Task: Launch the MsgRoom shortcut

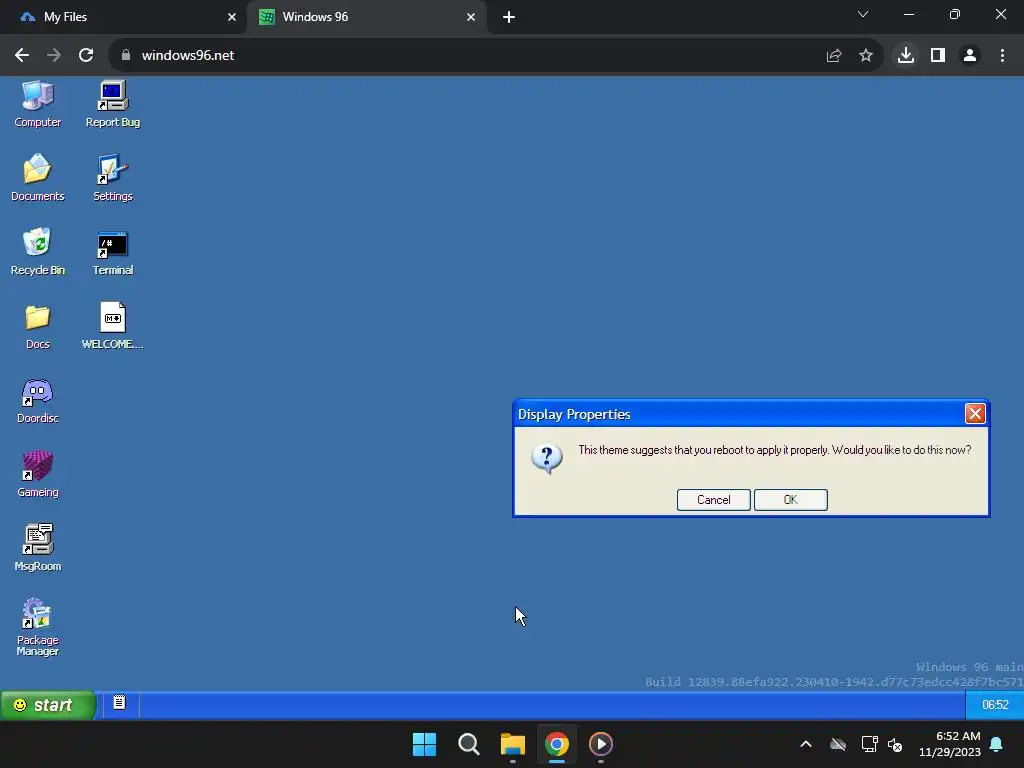Action: click(x=37, y=547)
